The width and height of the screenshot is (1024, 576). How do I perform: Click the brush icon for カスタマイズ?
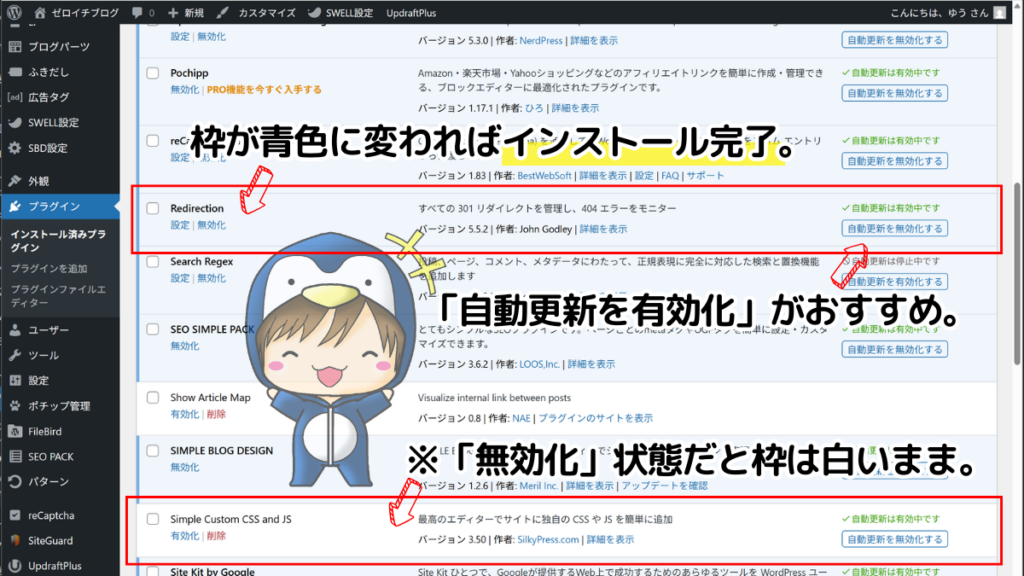[223, 12]
